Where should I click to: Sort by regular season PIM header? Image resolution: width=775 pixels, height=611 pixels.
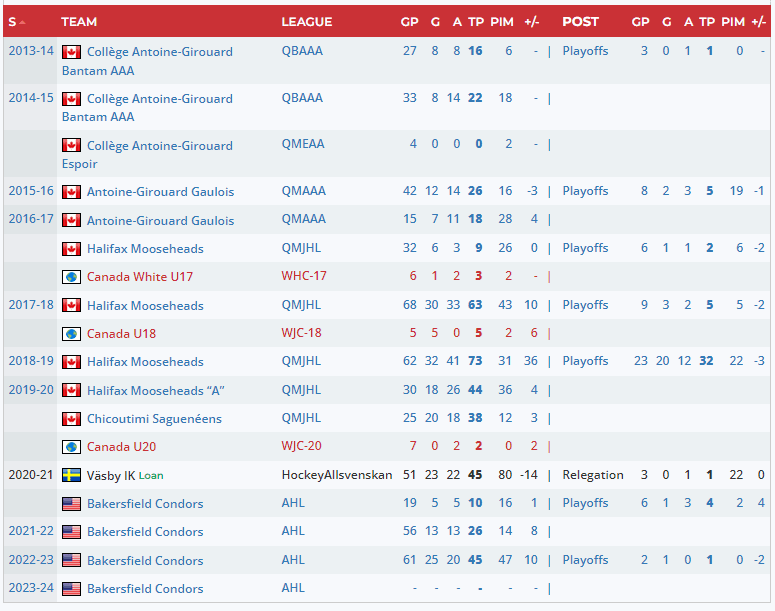point(501,21)
